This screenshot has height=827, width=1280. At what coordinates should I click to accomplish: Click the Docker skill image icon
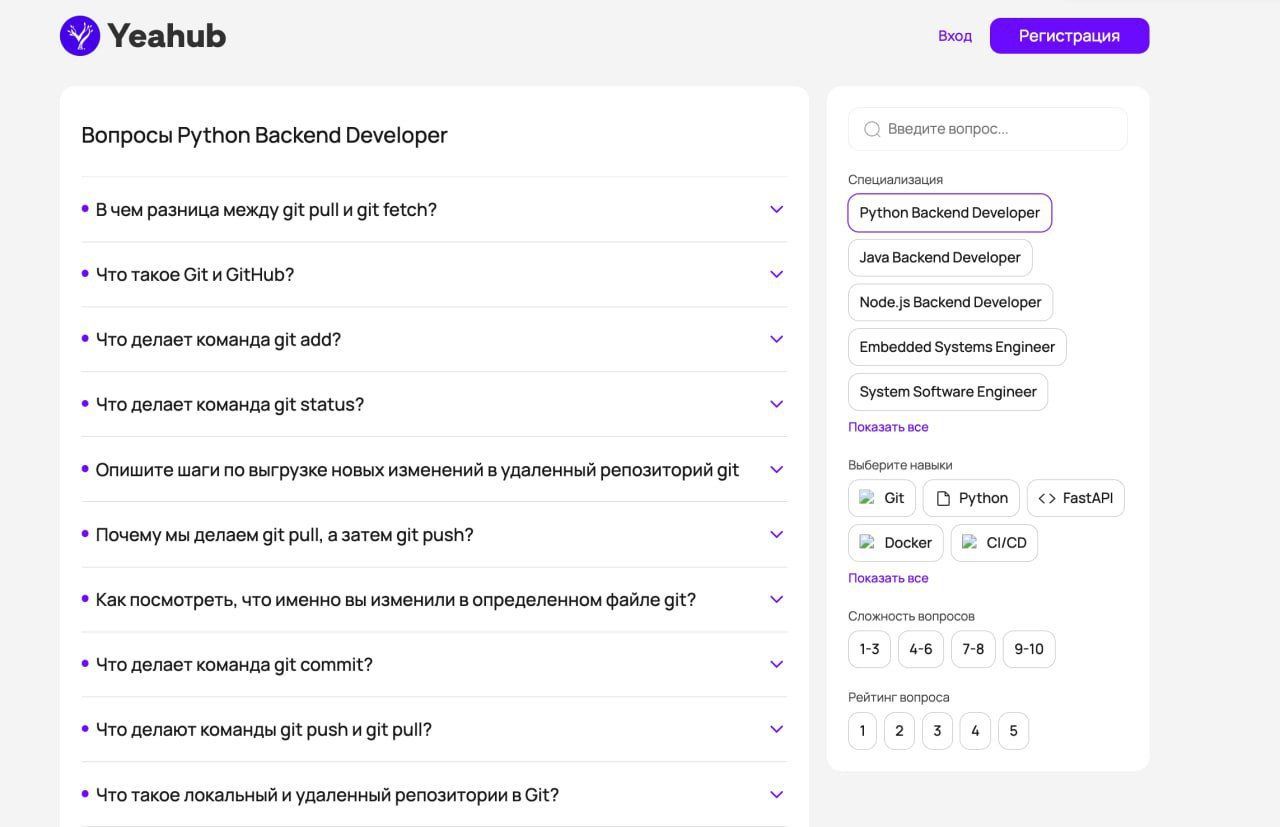tap(867, 542)
